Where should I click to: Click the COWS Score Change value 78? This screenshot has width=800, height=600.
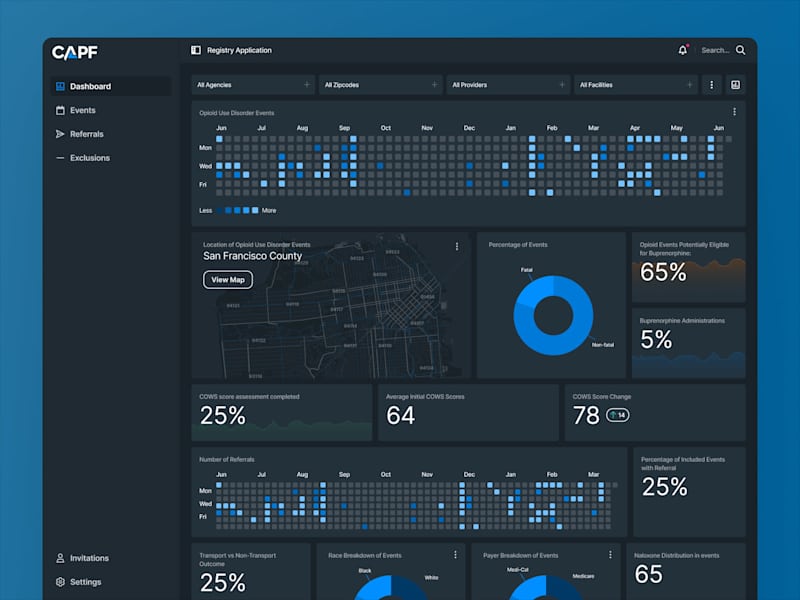[x=586, y=415]
